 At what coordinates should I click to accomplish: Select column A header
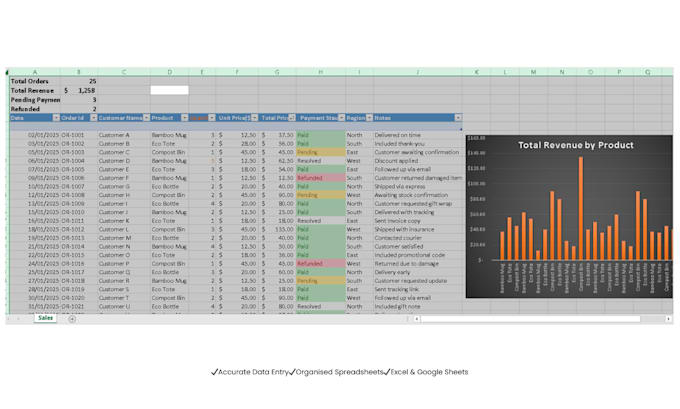35,72
